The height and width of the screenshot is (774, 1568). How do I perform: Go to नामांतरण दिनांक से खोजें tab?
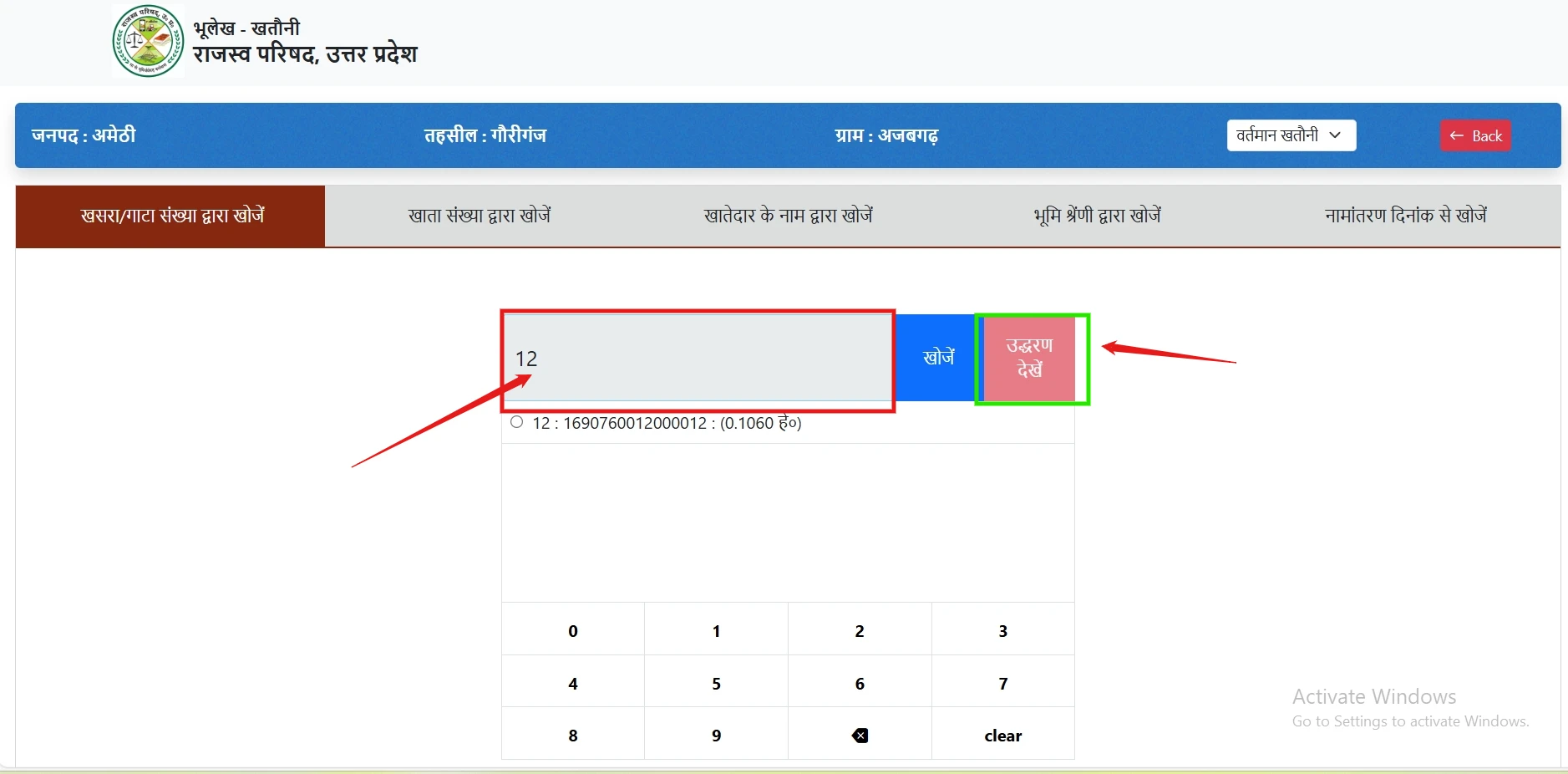pos(1405,216)
